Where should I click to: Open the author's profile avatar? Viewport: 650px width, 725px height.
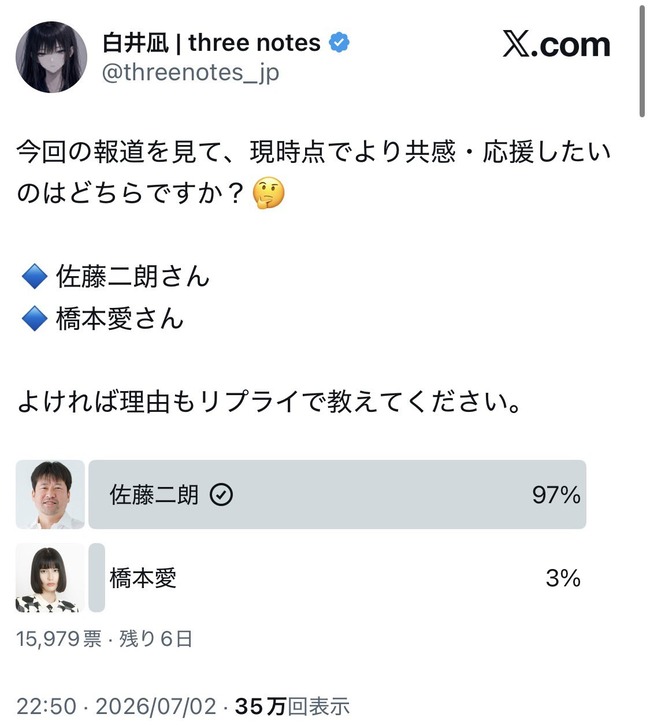pyautogui.click(x=51, y=57)
